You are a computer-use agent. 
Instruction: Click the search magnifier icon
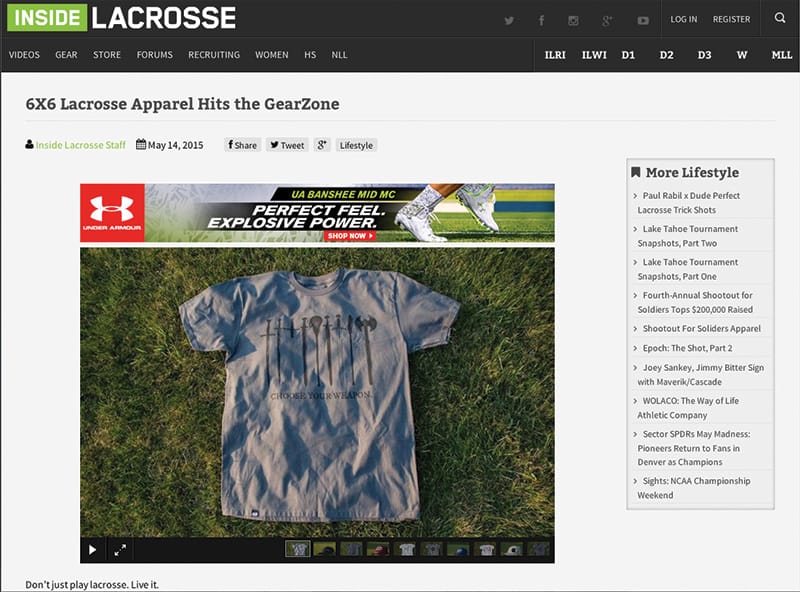[780, 19]
